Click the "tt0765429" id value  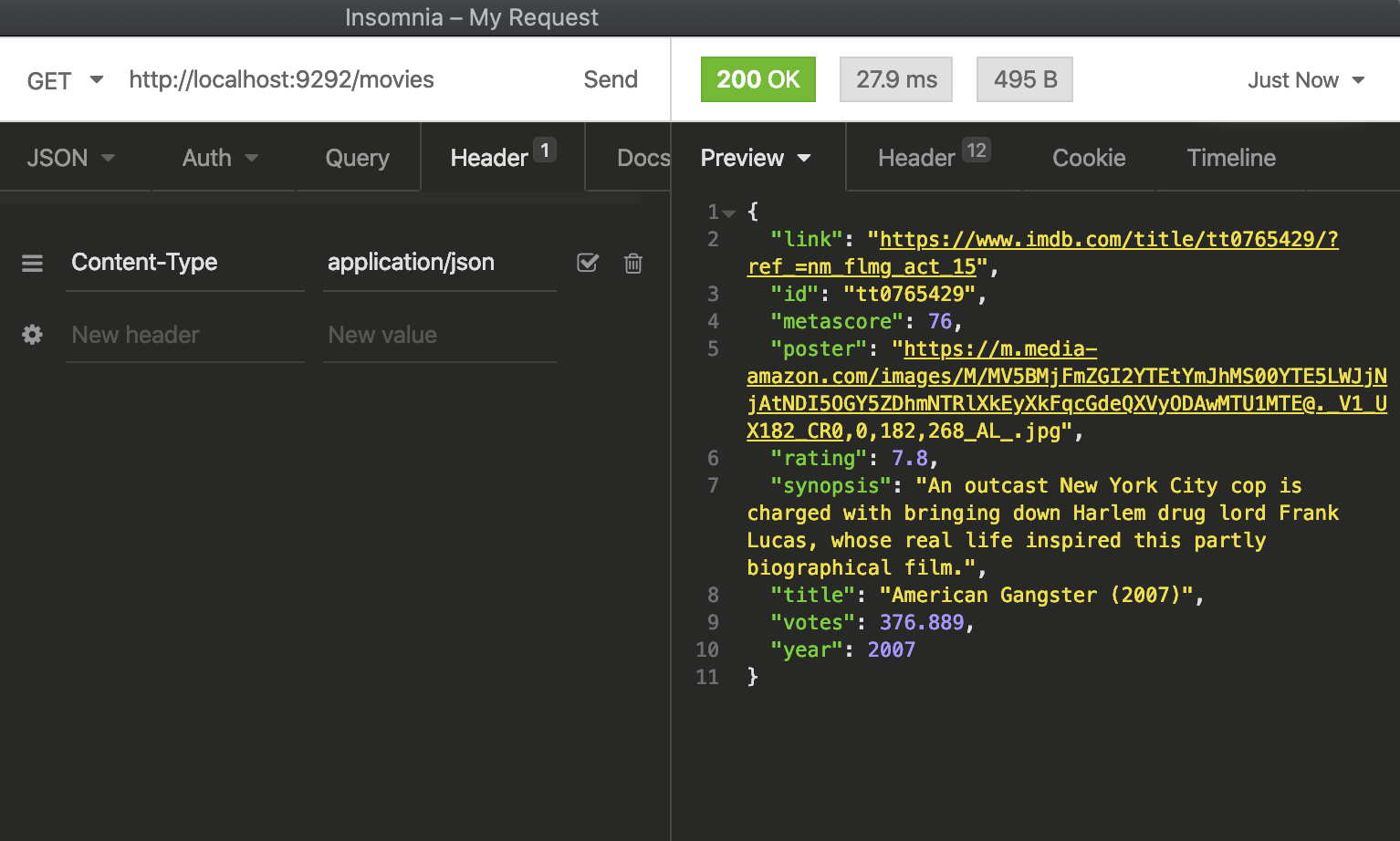(x=910, y=294)
